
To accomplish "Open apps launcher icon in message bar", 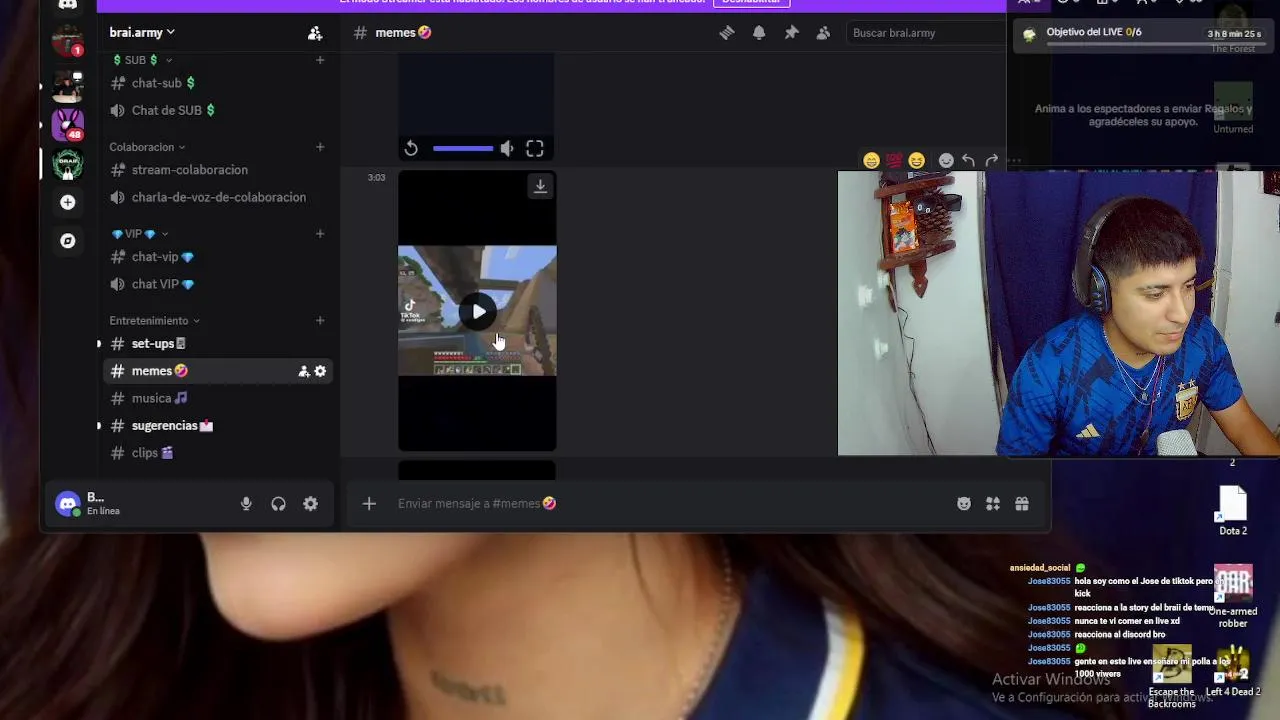I will [993, 504].
